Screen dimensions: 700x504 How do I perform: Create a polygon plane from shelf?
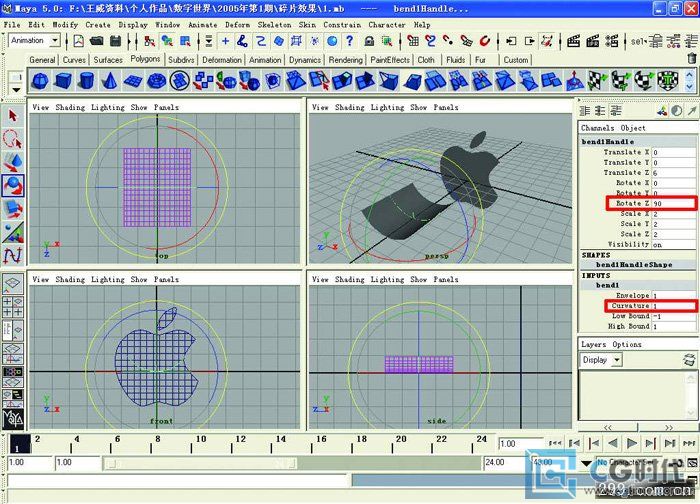133,81
